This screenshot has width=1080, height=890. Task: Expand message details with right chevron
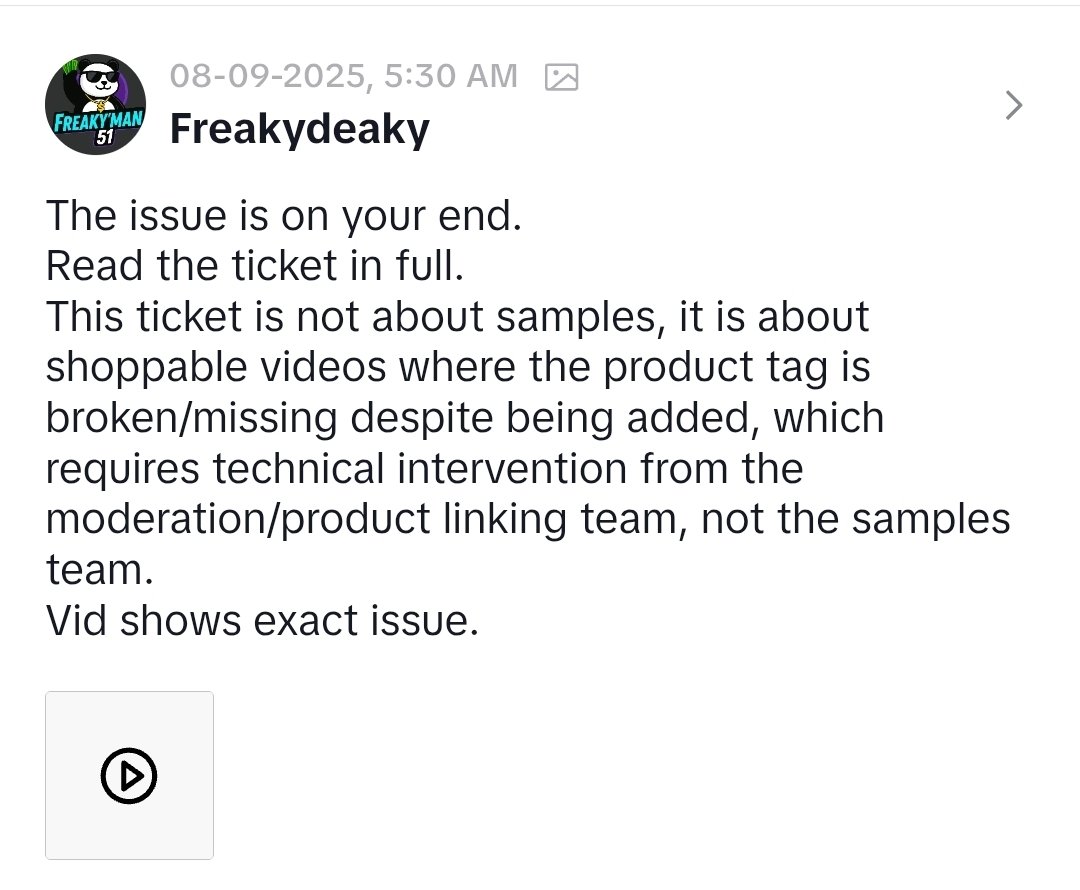coord(1013,105)
